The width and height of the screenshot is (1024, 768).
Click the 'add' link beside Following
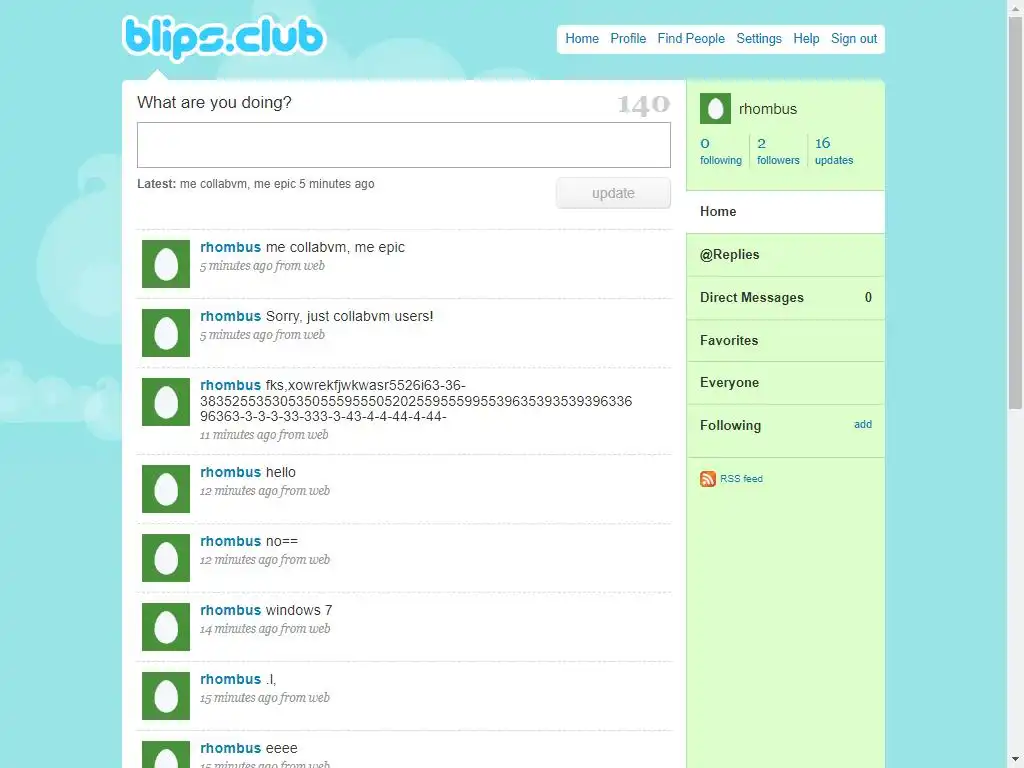pyautogui.click(x=863, y=424)
